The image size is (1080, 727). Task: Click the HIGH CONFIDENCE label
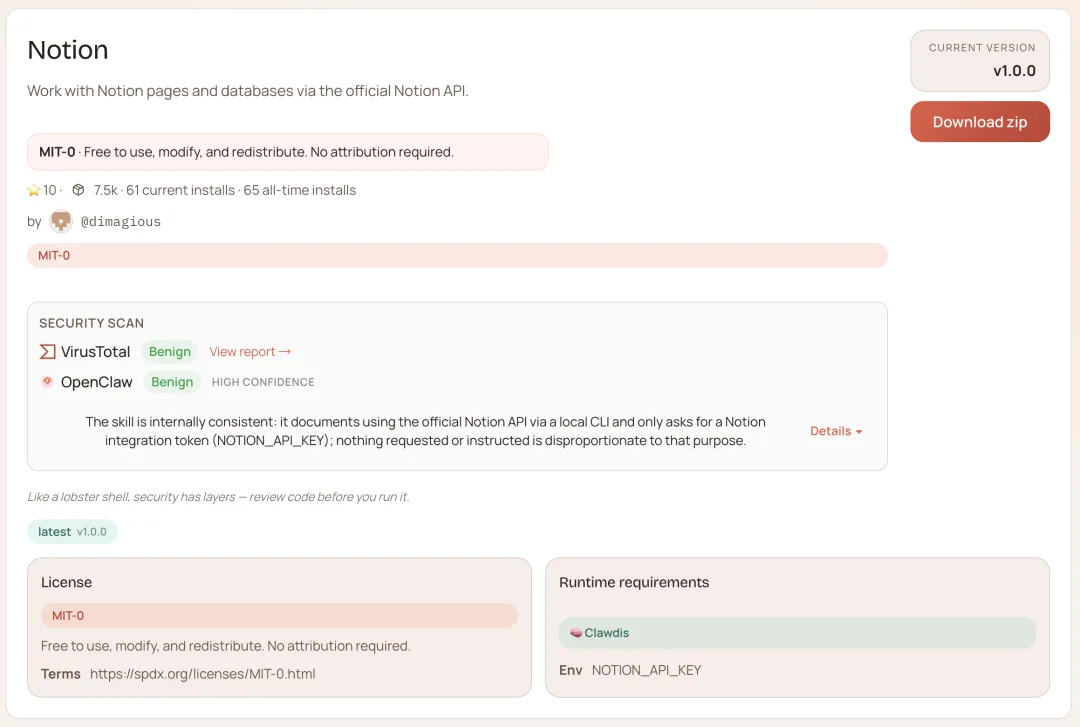click(263, 382)
